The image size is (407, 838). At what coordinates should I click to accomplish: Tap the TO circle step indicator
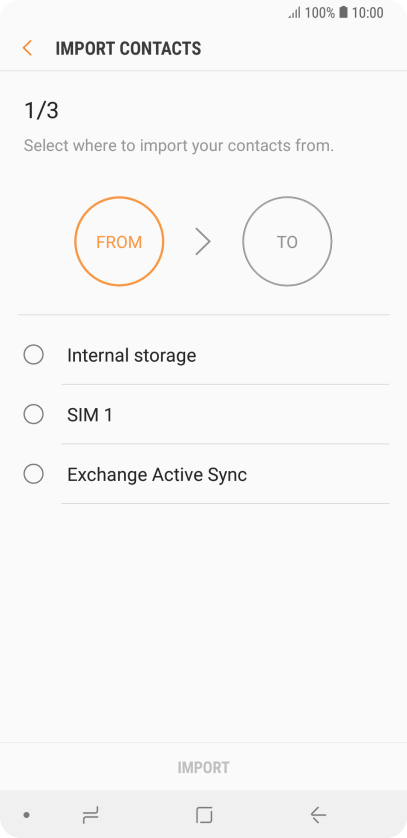(287, 242)
